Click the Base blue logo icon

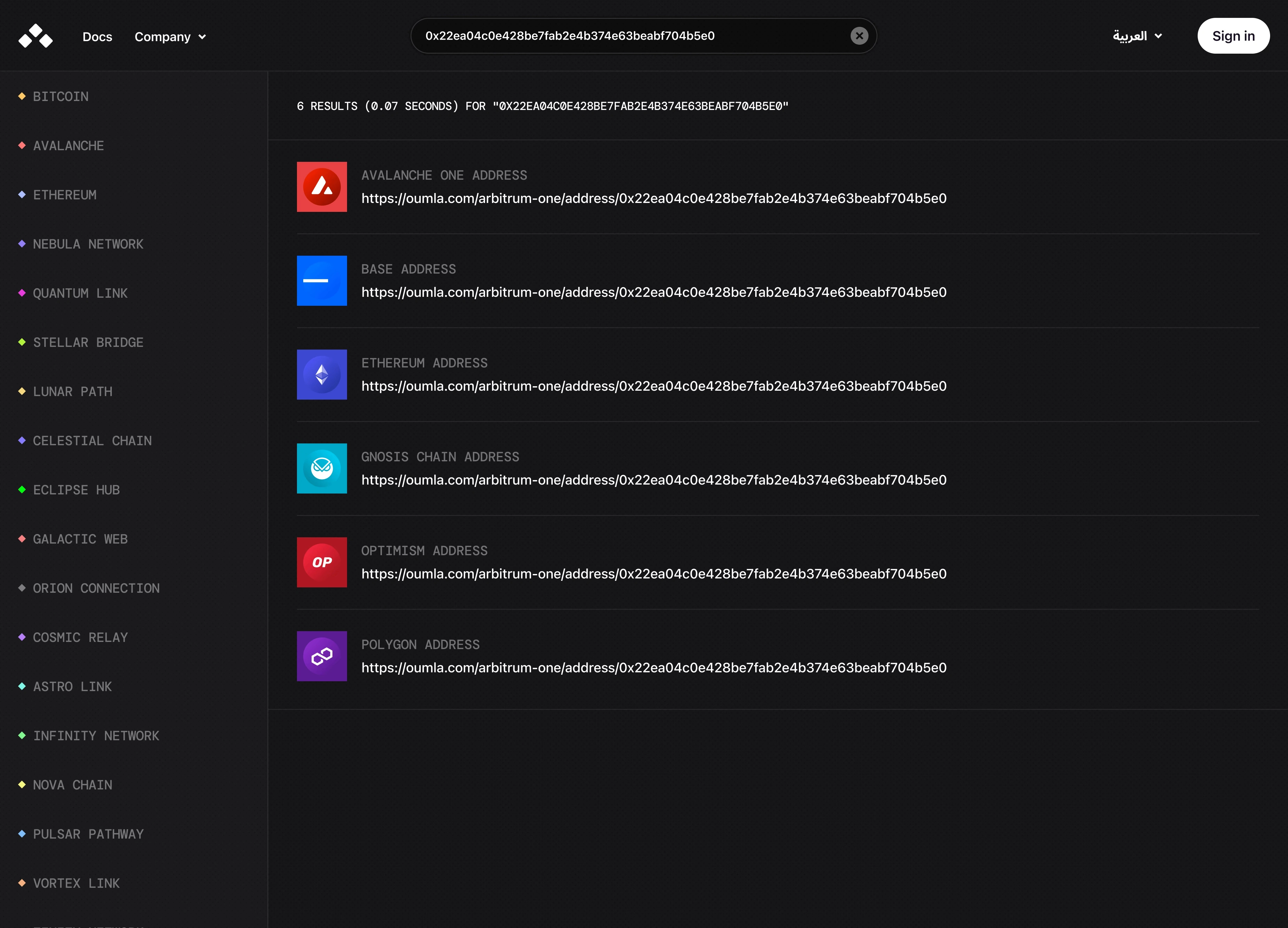[321, 280]
